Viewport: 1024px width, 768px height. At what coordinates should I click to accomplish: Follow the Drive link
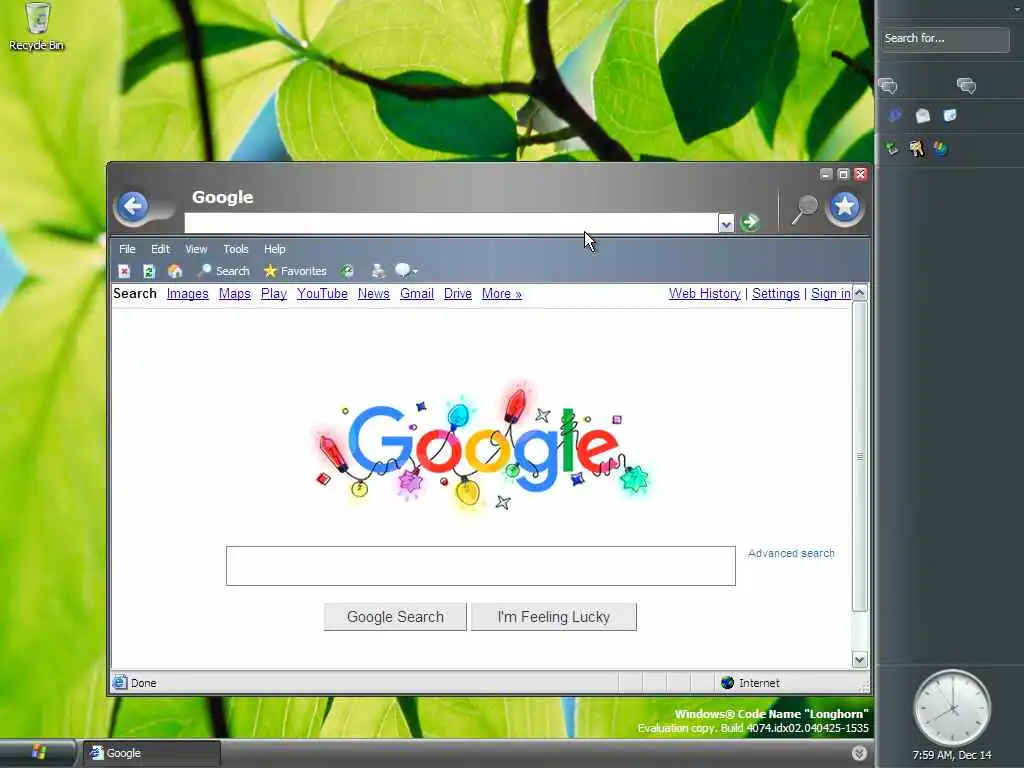coord(458,294)
